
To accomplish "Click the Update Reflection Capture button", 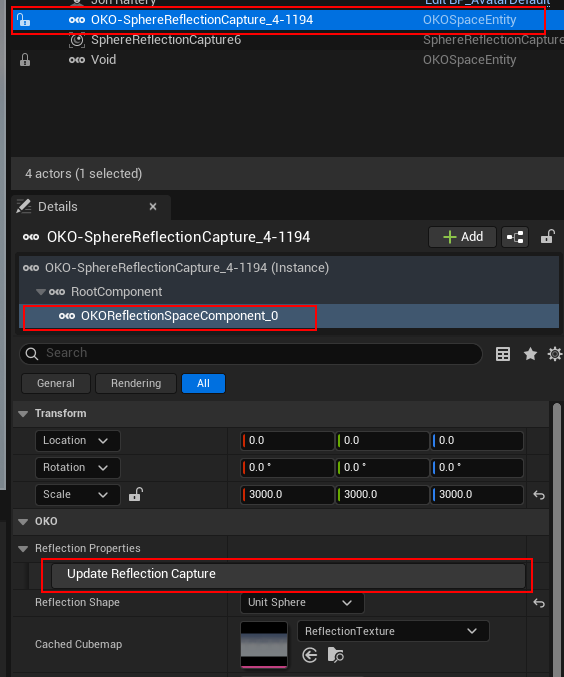I will click(288, 575).
